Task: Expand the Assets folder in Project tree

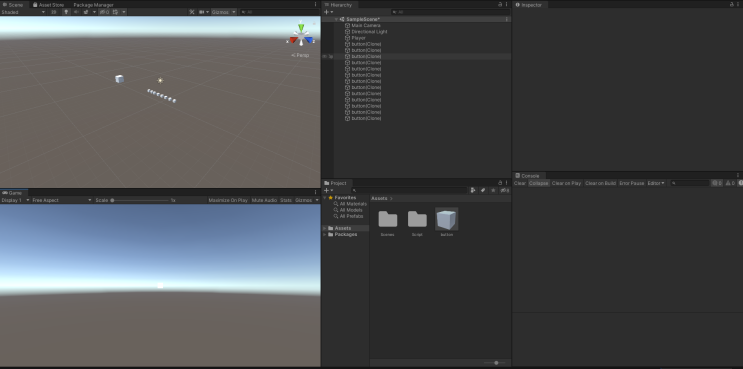Action: (x=325, y=228)
